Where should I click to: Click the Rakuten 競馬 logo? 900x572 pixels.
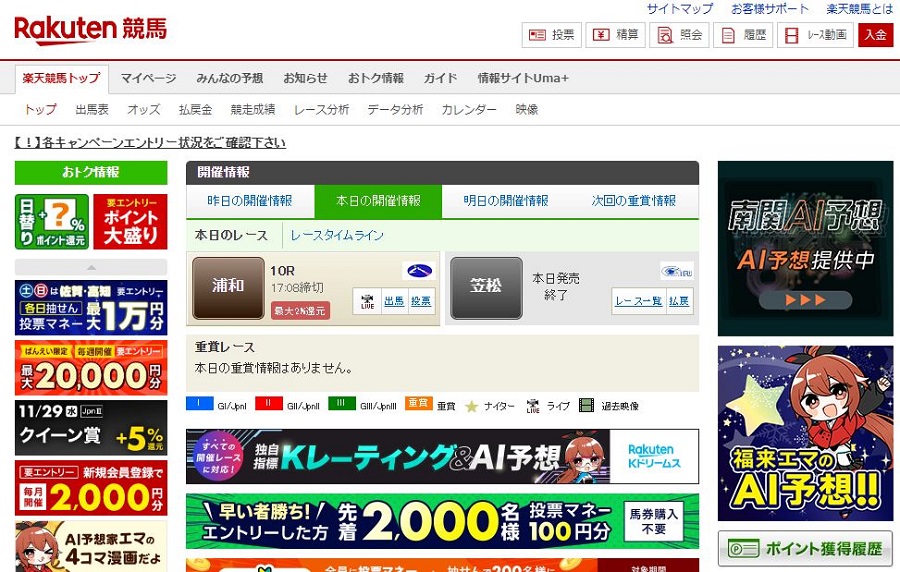coord(91,30)
